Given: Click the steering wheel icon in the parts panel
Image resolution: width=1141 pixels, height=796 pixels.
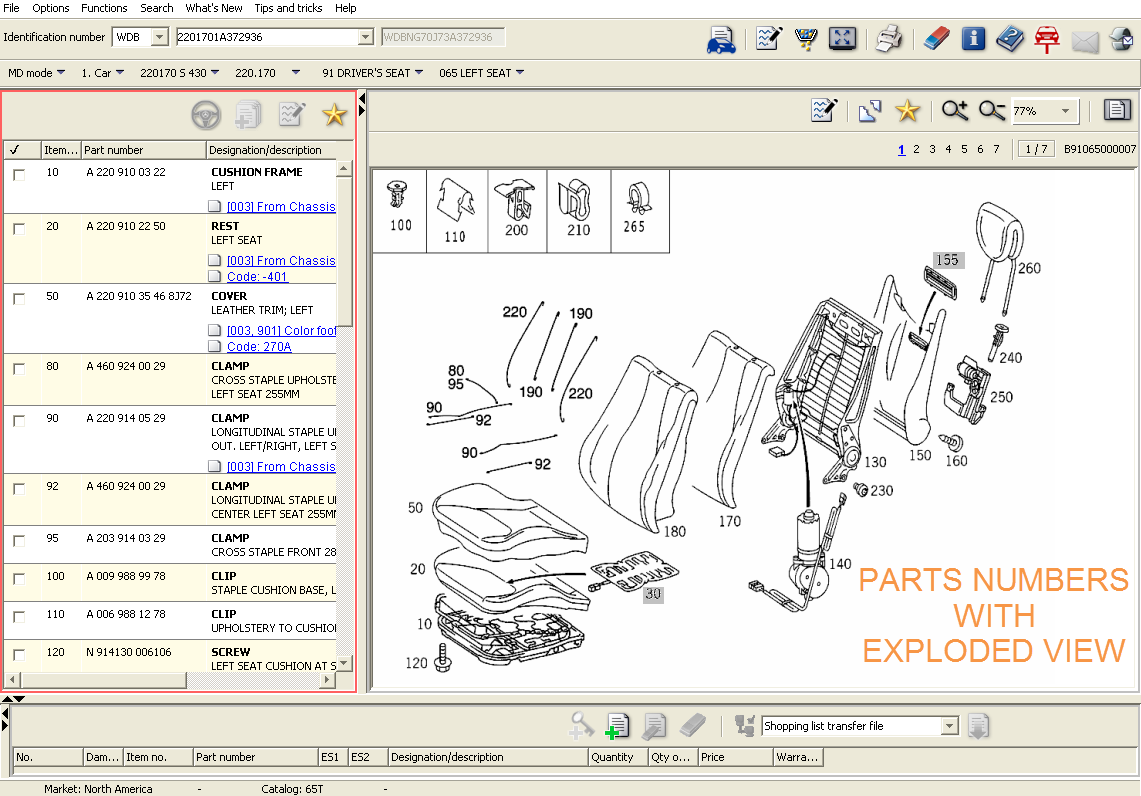Looking at the screenshot, I should [x=206, y=115].
